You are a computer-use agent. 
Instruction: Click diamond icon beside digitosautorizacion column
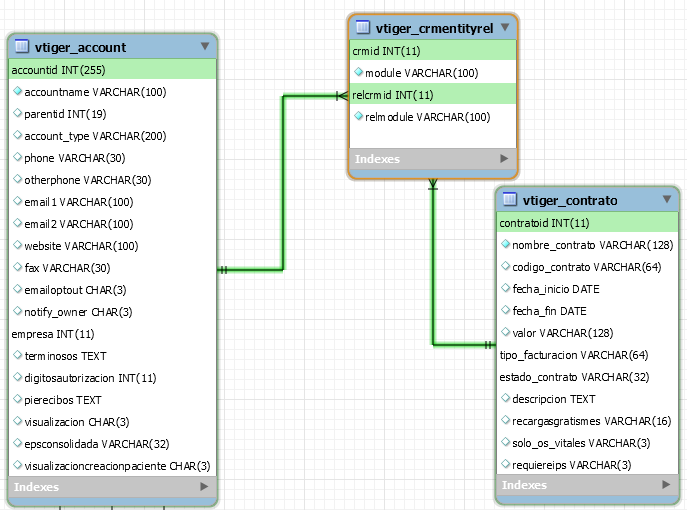[x=18, y=377]
